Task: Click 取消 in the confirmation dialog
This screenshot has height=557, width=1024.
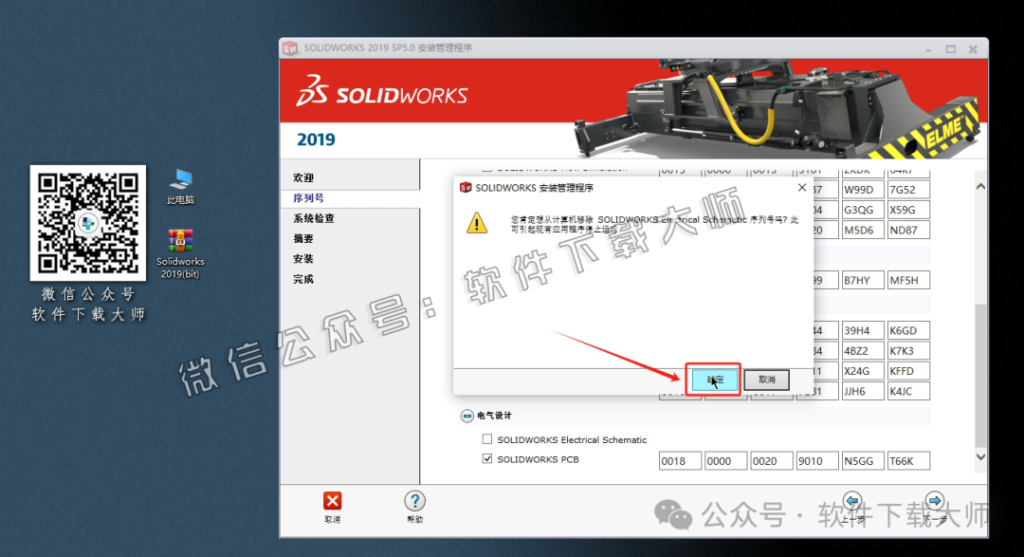Action: point(767,379)
